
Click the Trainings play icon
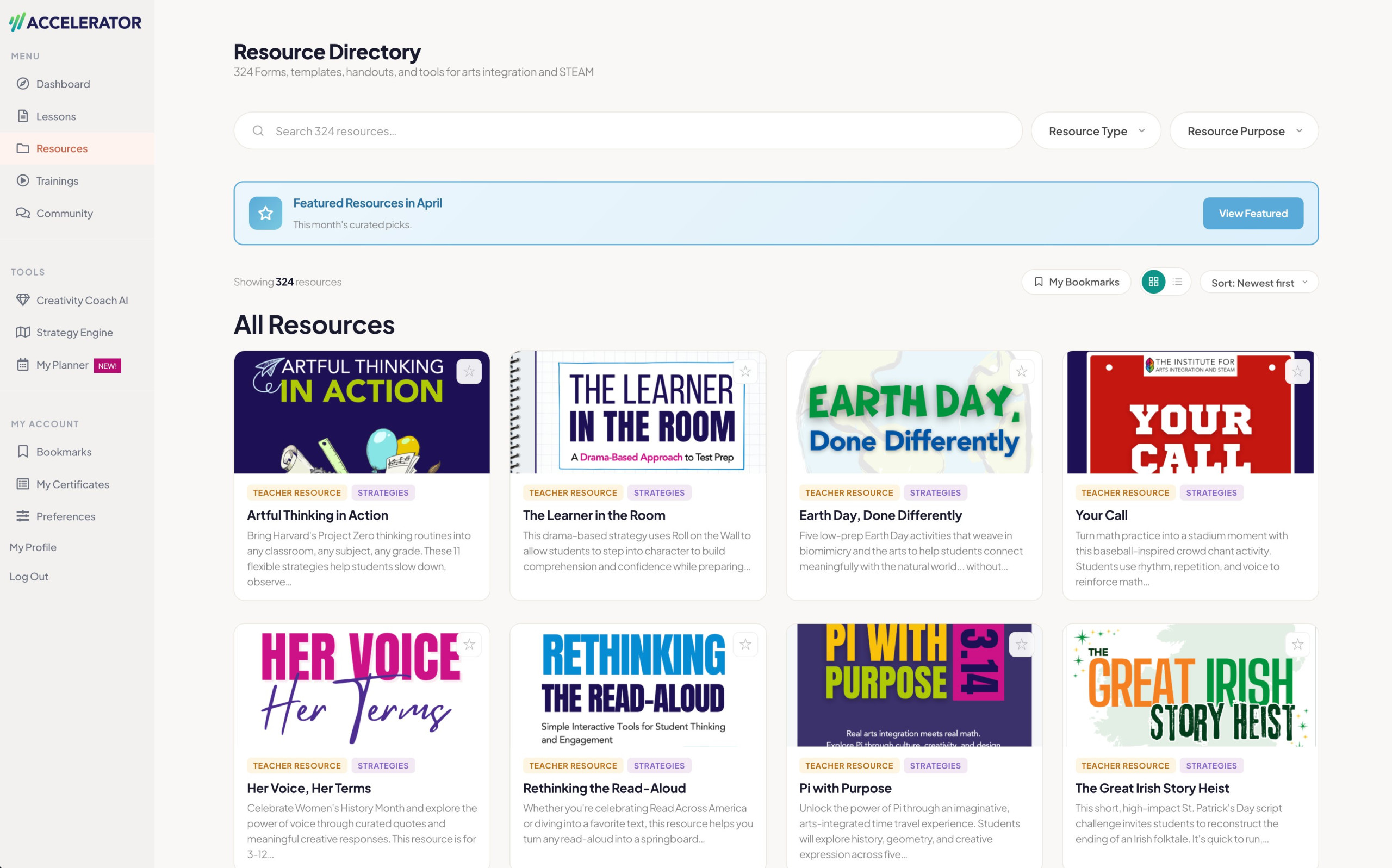tap(23, 180)
